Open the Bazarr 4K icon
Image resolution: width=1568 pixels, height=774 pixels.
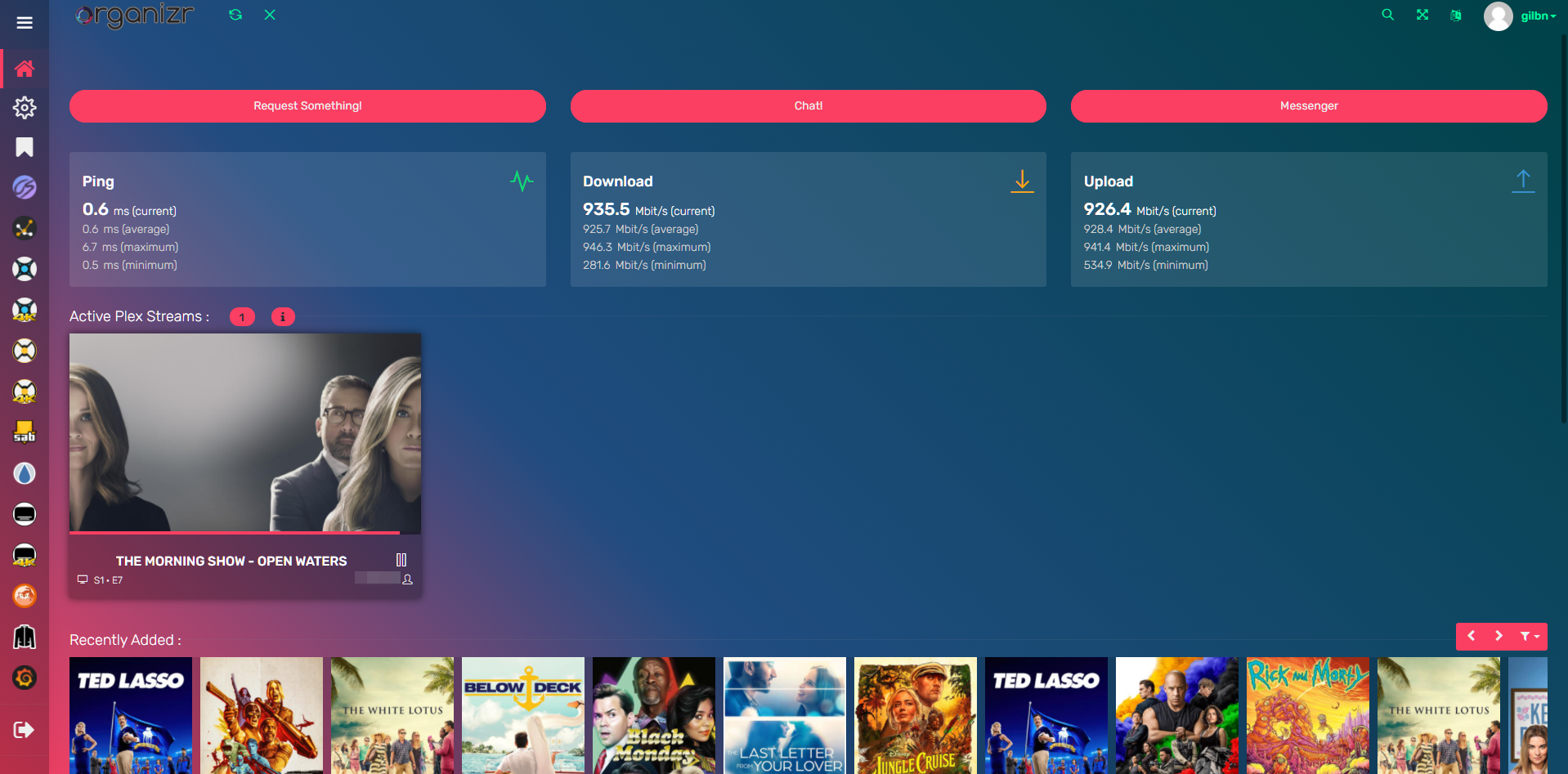25,555
